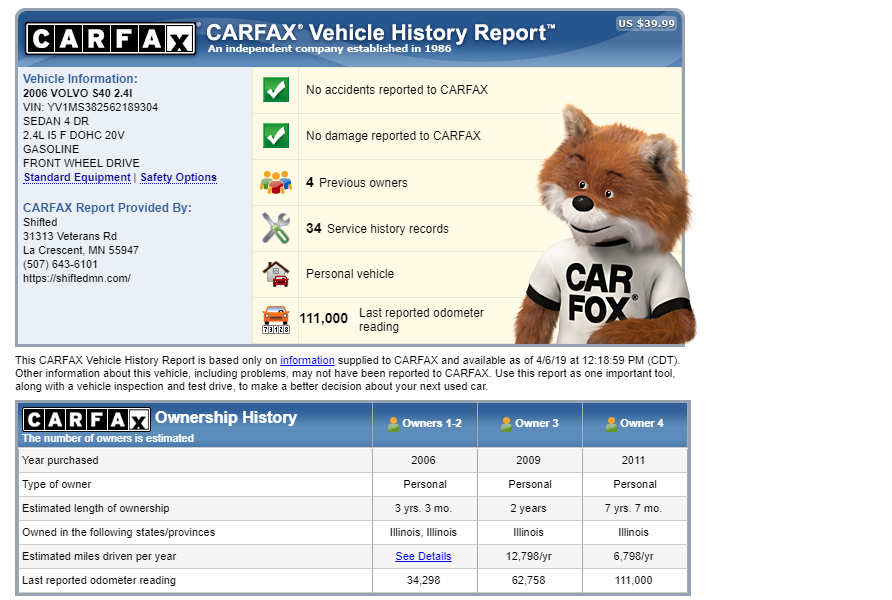Viewport: 892px width, 600px height.
Task: Click the Shifted dealer name
Action: [40, 222]
